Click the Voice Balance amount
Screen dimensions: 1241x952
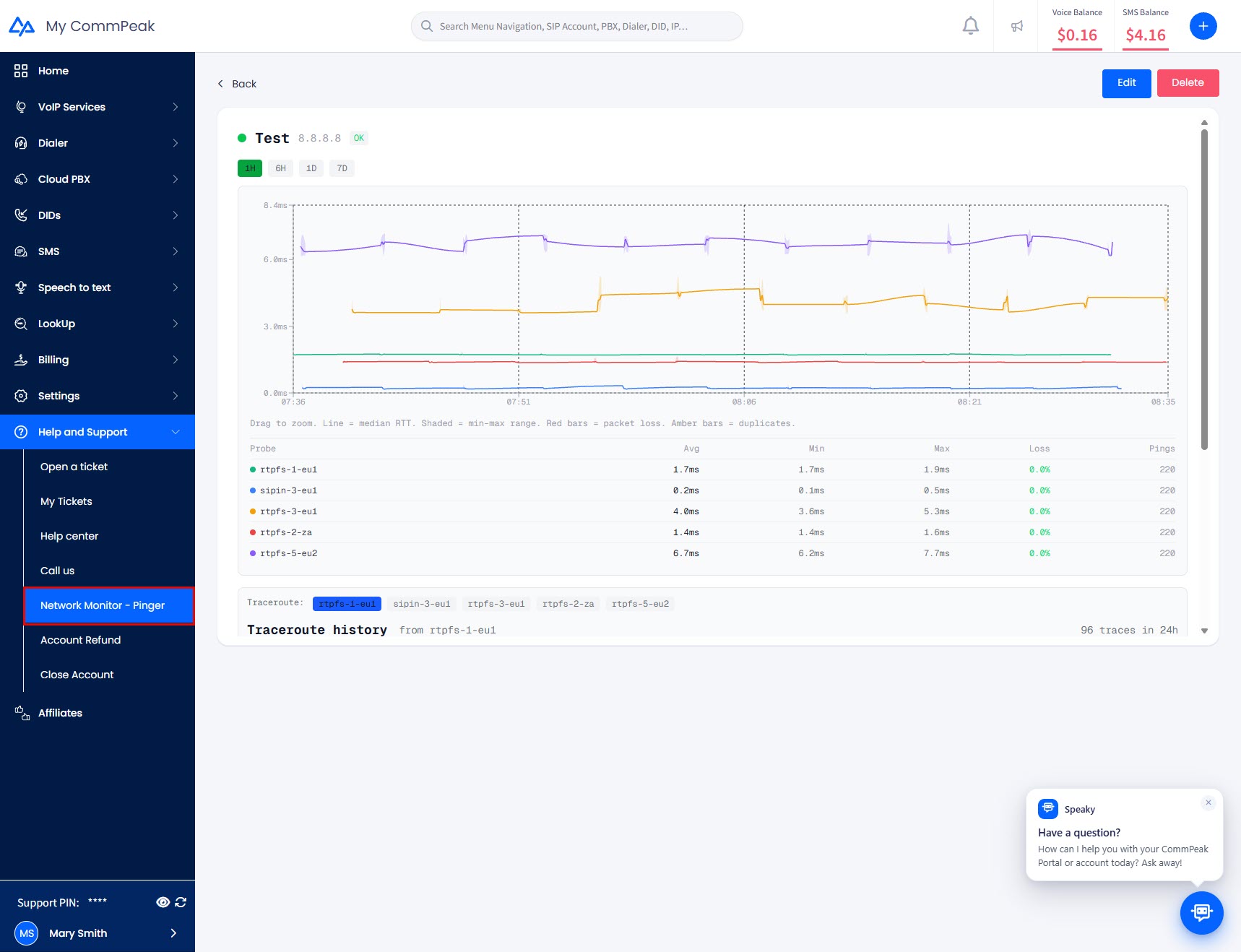(x=1077, y=35)
